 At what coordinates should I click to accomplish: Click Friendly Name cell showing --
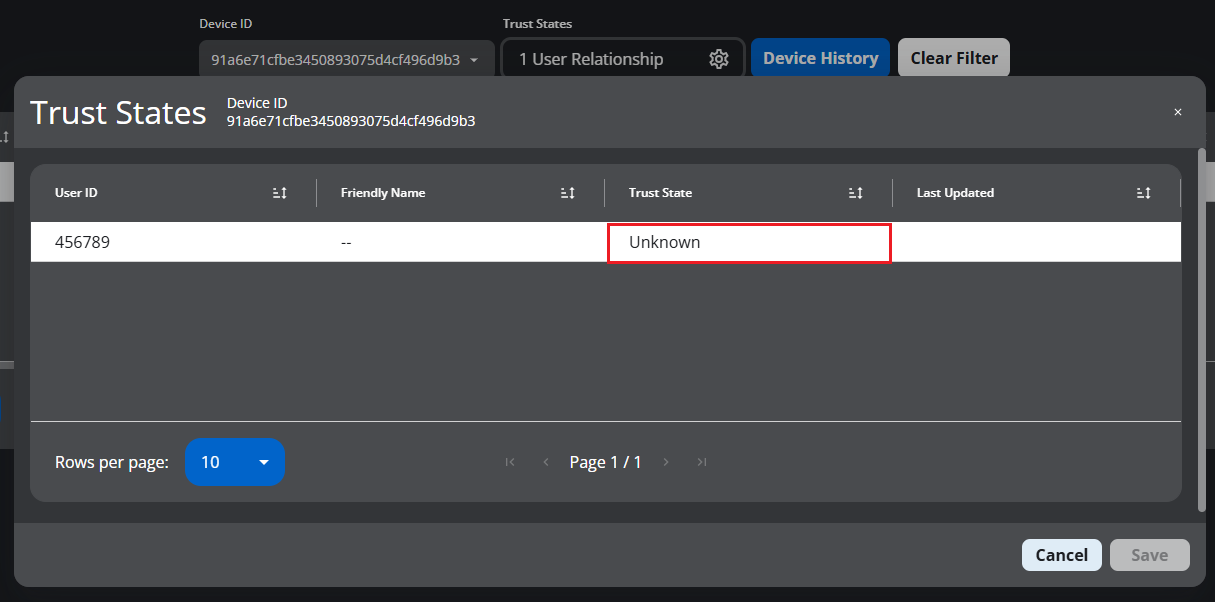coord(462,243)
